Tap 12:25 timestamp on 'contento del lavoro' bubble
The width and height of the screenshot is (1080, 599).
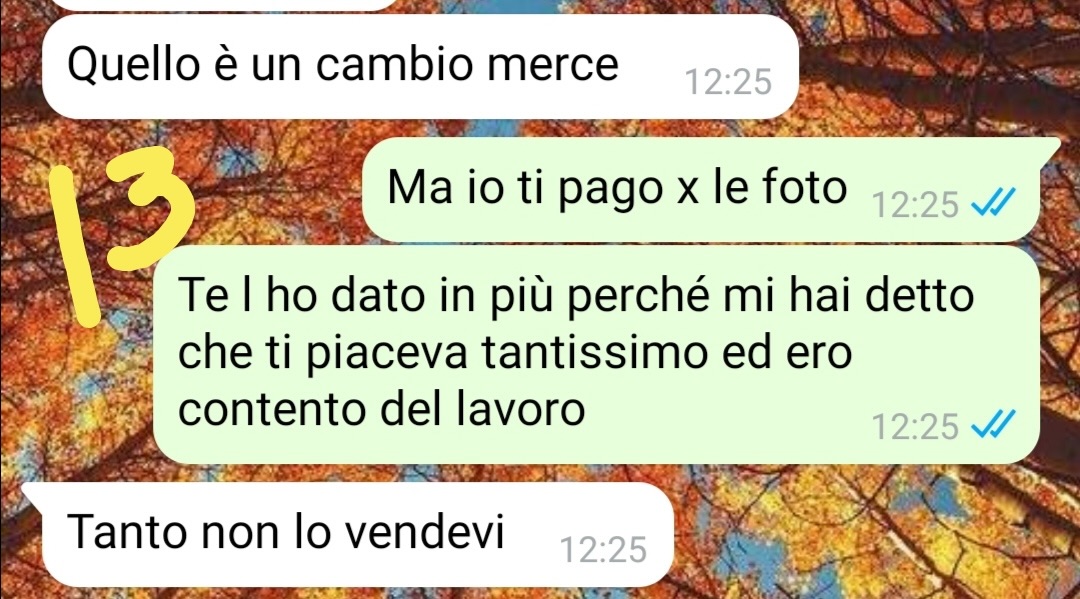point(915,426)
